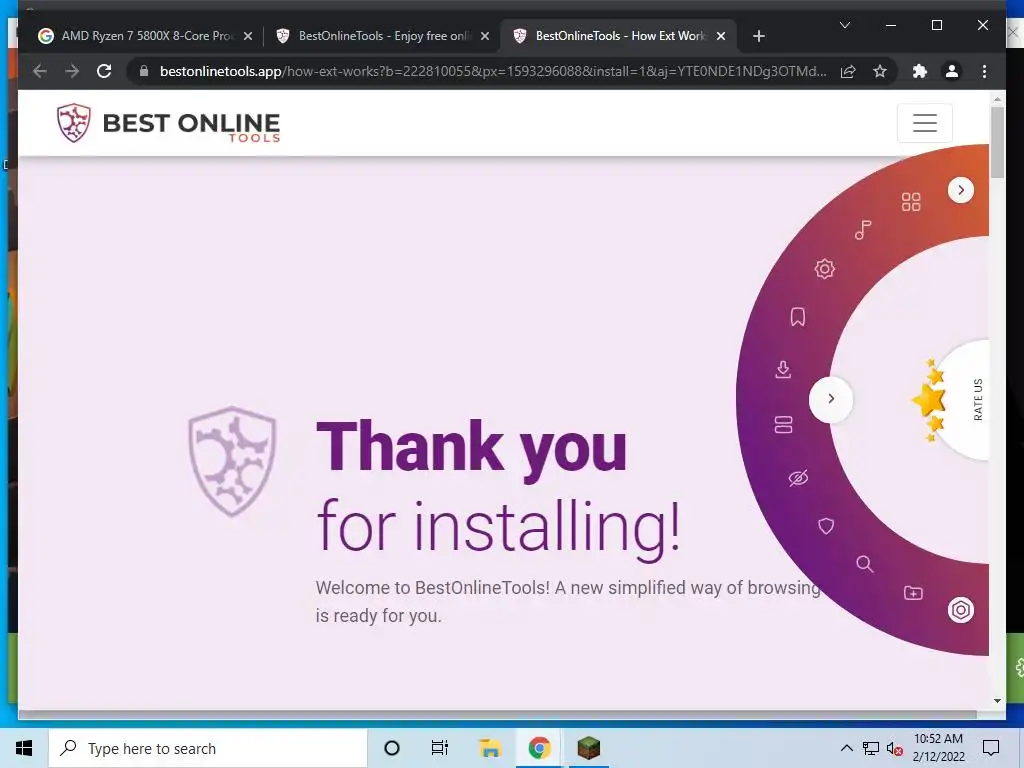Viewport: 1024px width, 768px height.
Task: Toggle the crossed-out eye icon on the wheel
Action: [x=798, y=478]
